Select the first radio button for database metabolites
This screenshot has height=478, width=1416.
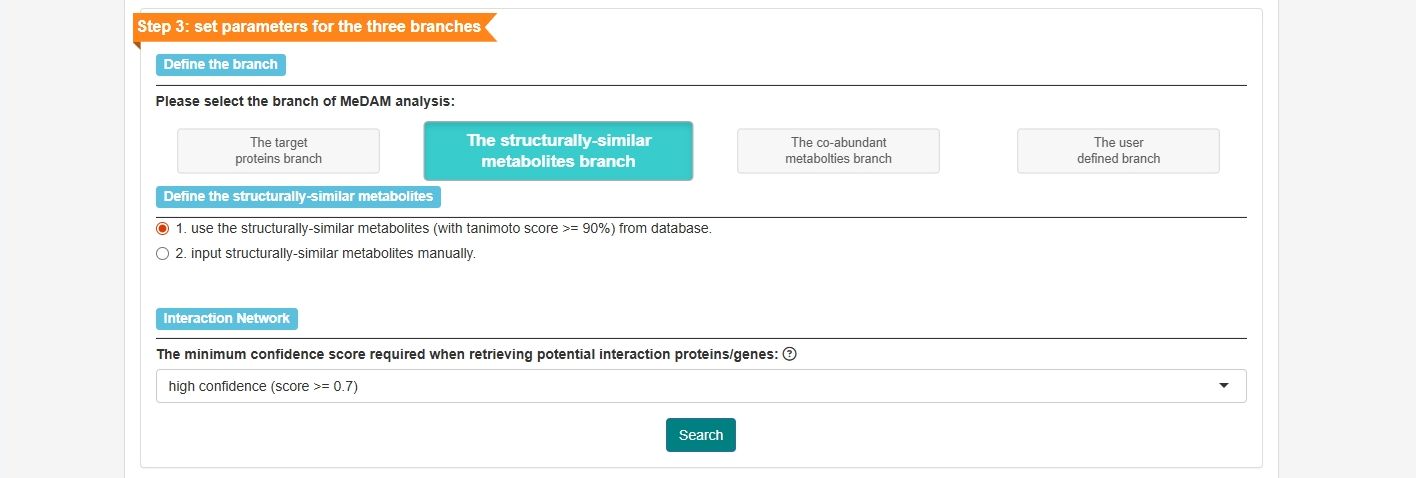163,228
